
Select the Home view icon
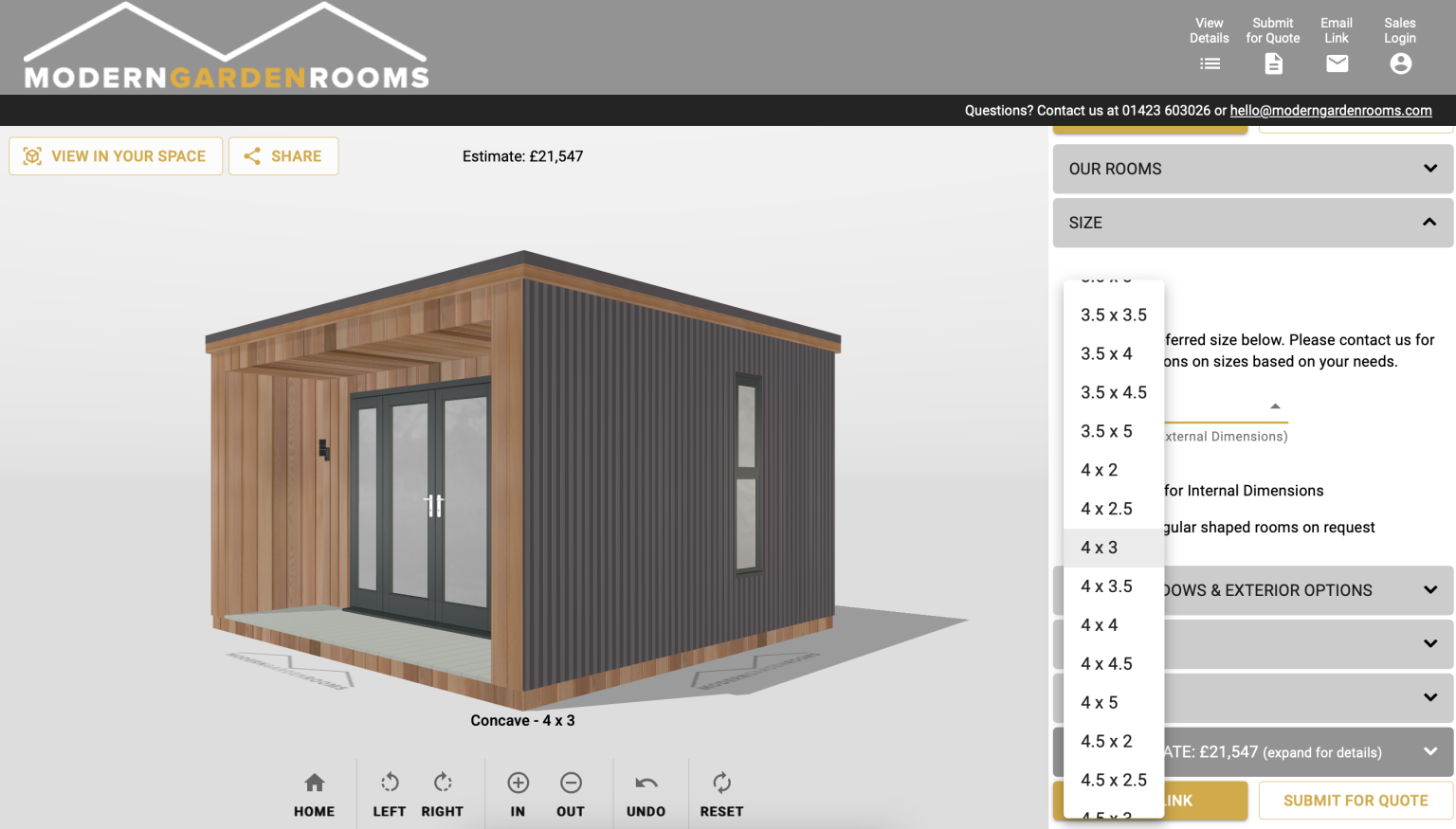click(314, 793)
